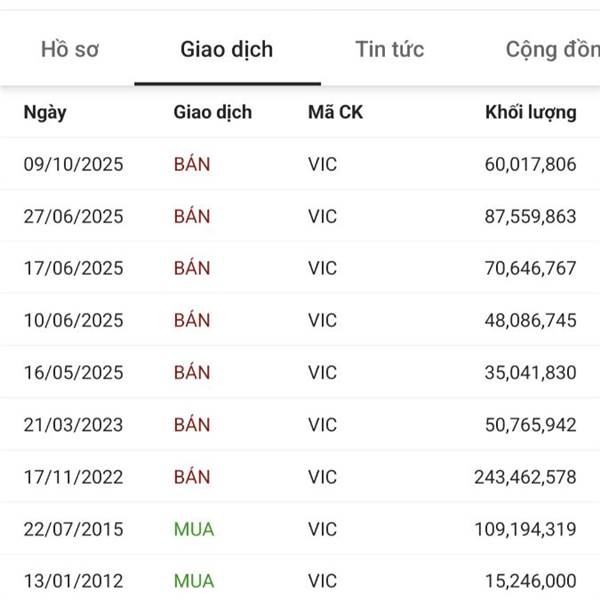Select the Giao dịch tab
The image size is (600, 600).
pyautogui.click(x=227, y=49)
